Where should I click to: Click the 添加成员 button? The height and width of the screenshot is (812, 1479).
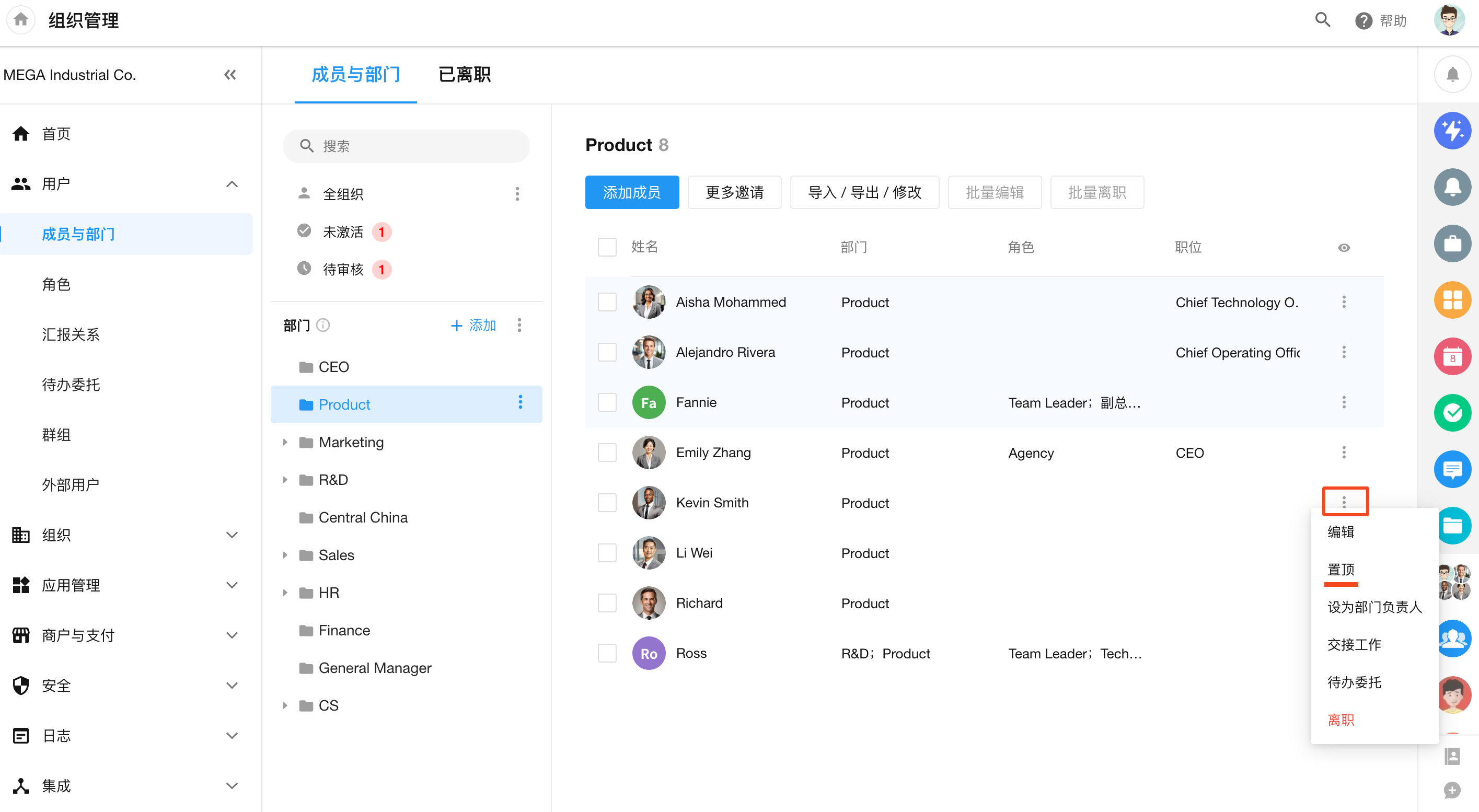[x=631, y=192]
